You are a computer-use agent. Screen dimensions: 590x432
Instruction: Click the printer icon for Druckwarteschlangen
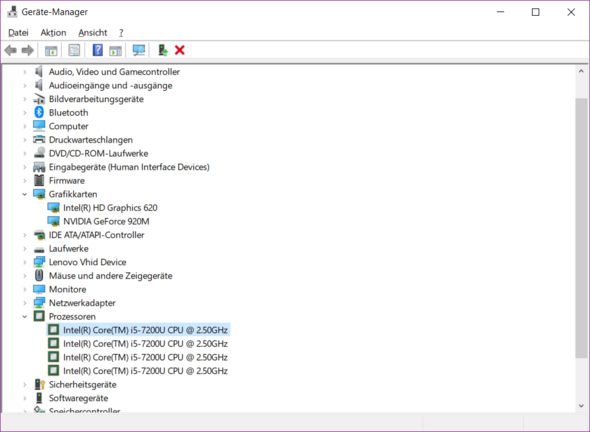coord(39,139)
